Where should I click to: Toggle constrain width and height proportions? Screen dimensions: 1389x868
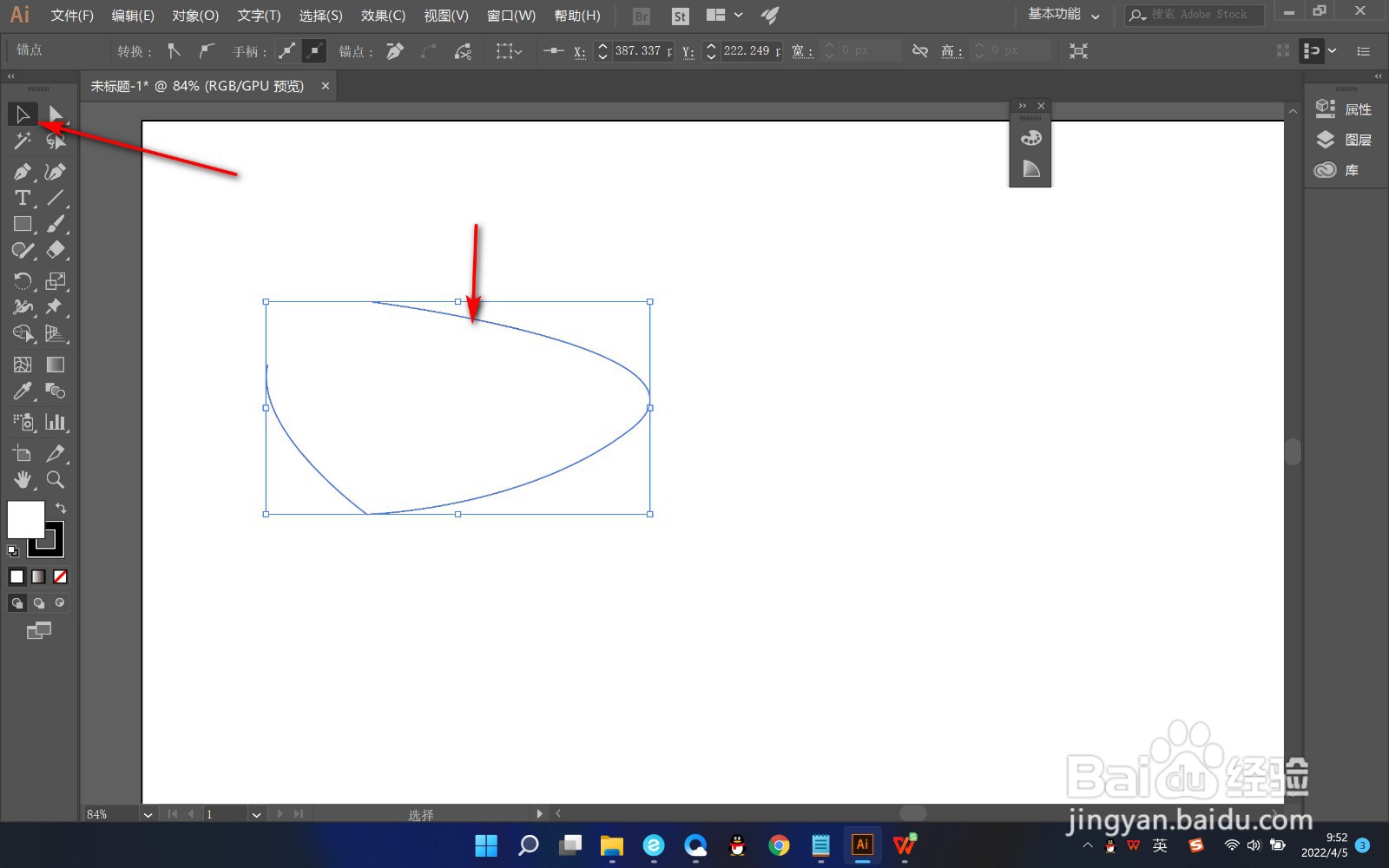click(920, 51)
